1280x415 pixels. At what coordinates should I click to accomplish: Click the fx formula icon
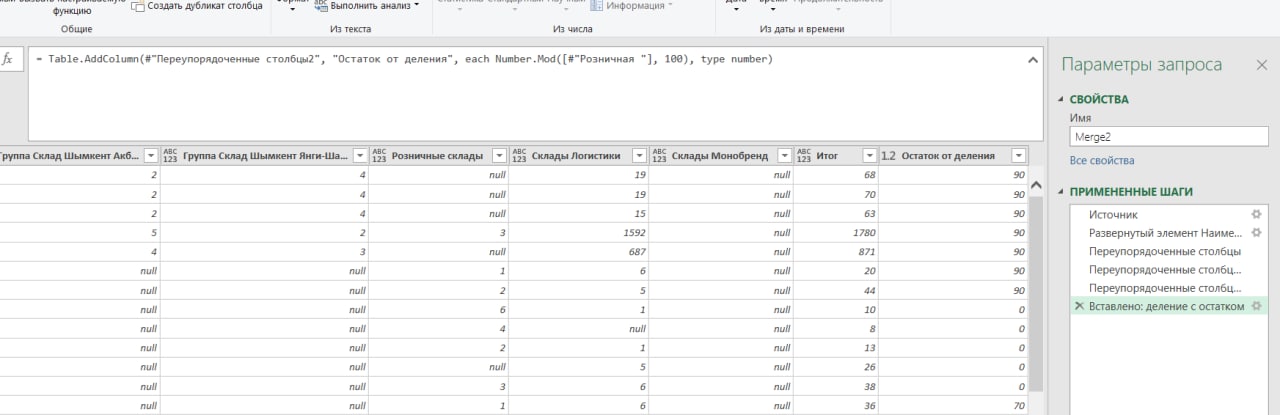[x=8, y=59]
